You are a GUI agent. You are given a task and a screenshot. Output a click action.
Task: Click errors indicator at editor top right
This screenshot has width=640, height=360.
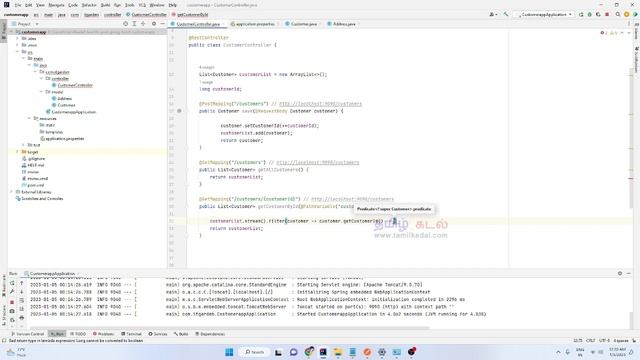click(604, 33)
